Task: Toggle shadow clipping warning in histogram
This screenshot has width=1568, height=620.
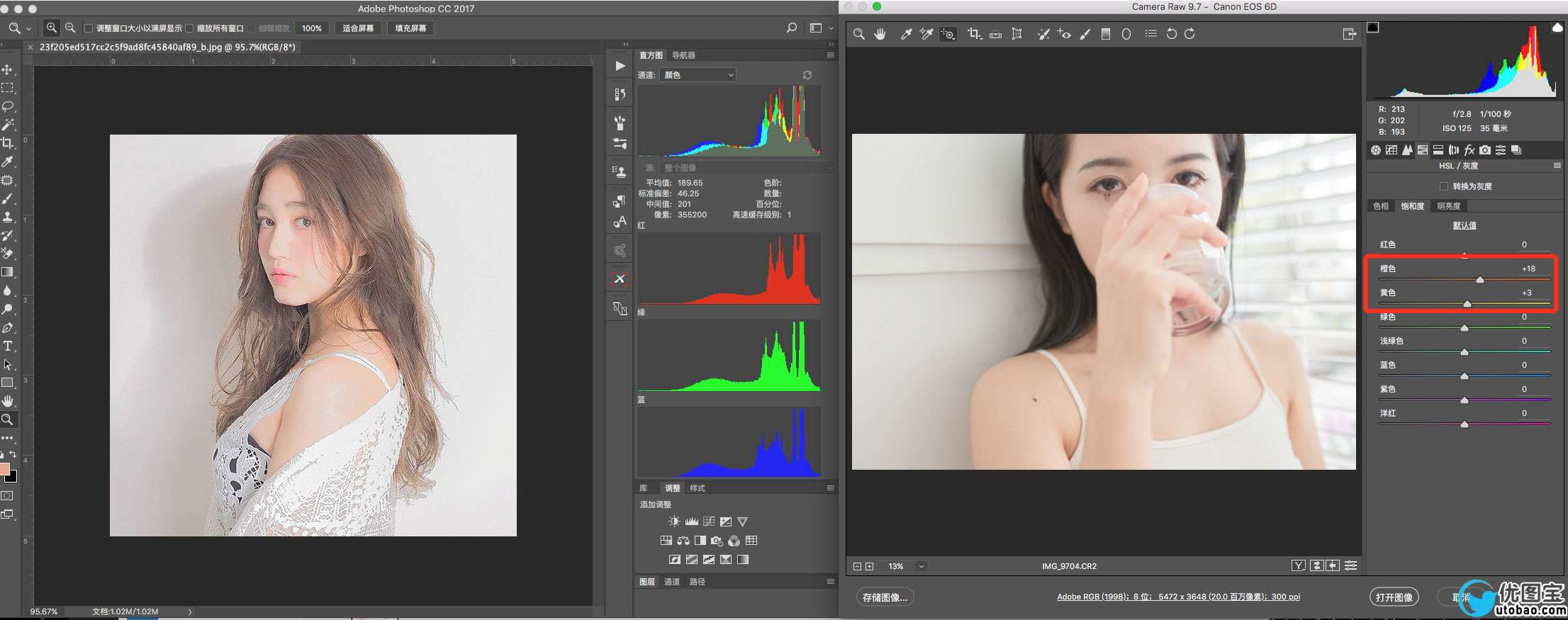Action: tap(1373, 28)
